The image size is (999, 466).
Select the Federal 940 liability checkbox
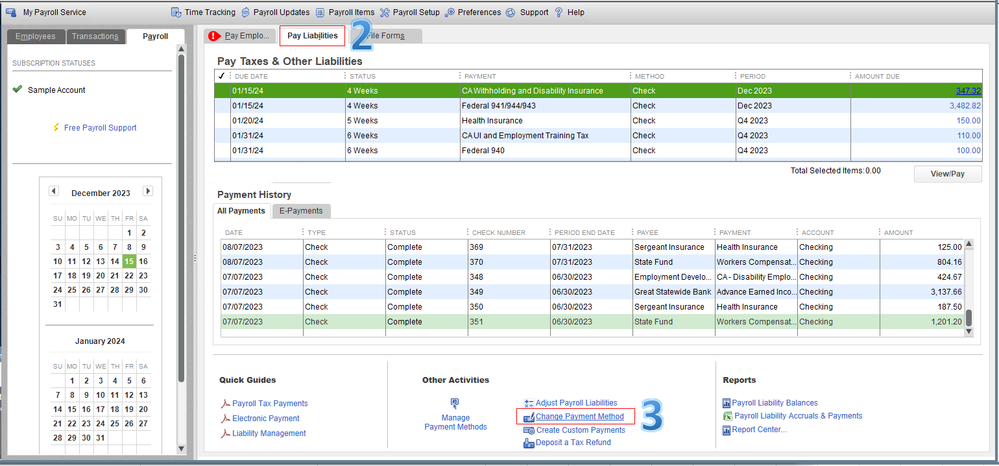coord(224,150)
